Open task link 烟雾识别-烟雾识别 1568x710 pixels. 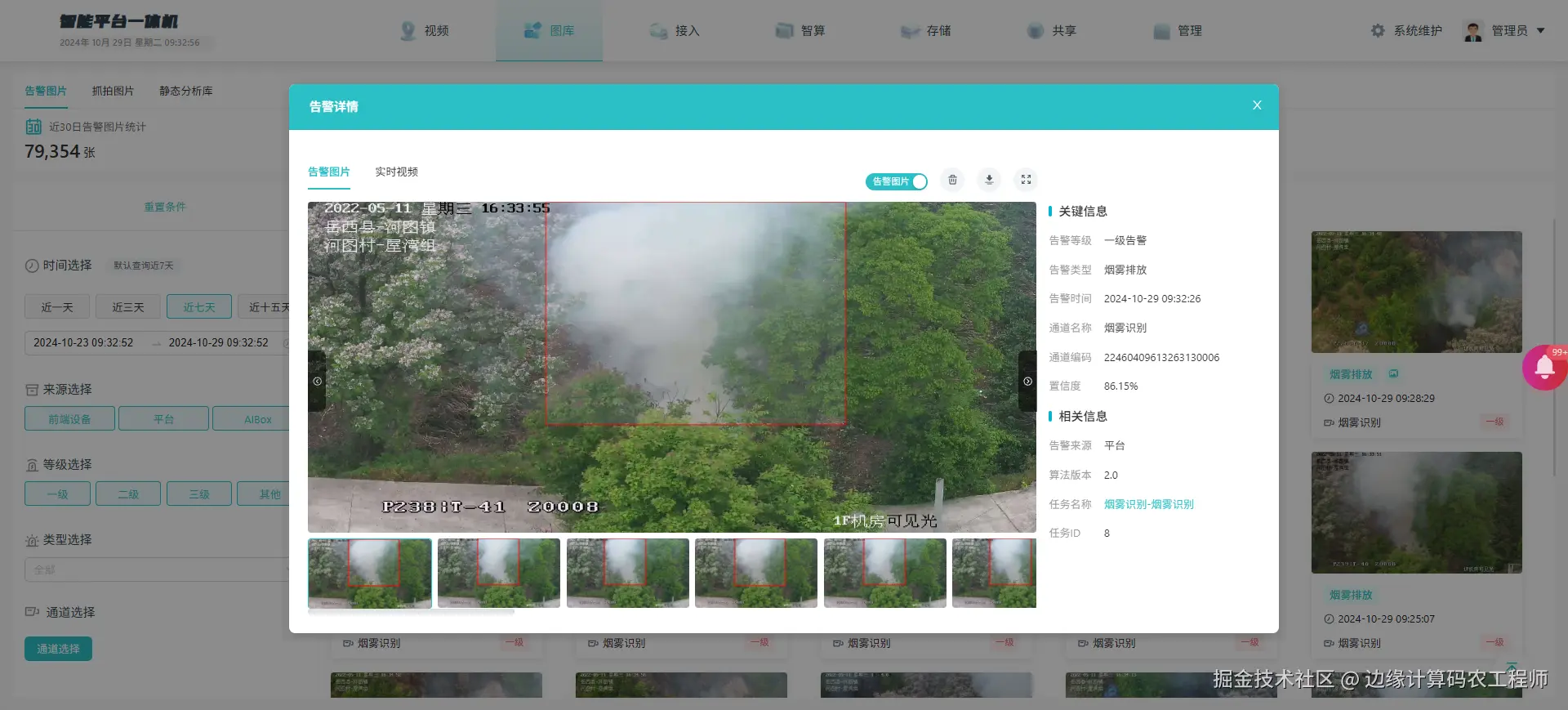coord(1149,504)
